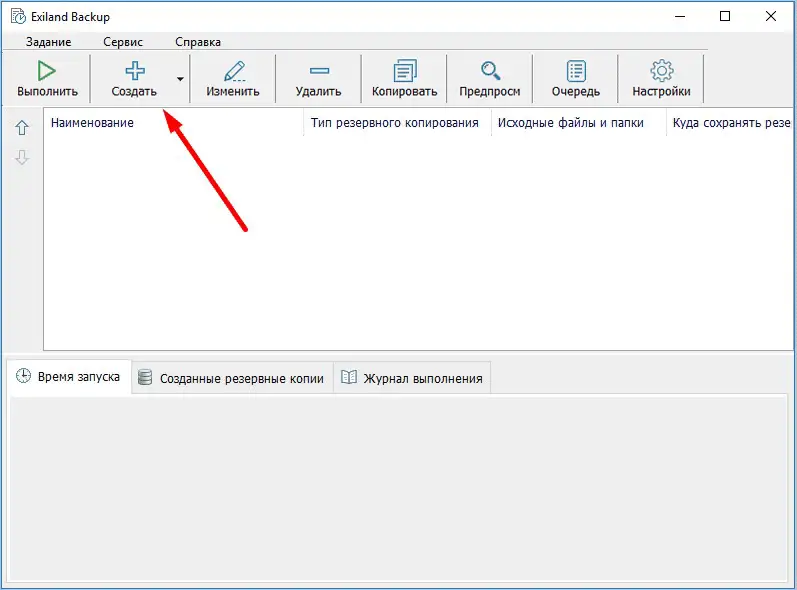Switch to Созданные резервные копии tab

coord(232,379)
